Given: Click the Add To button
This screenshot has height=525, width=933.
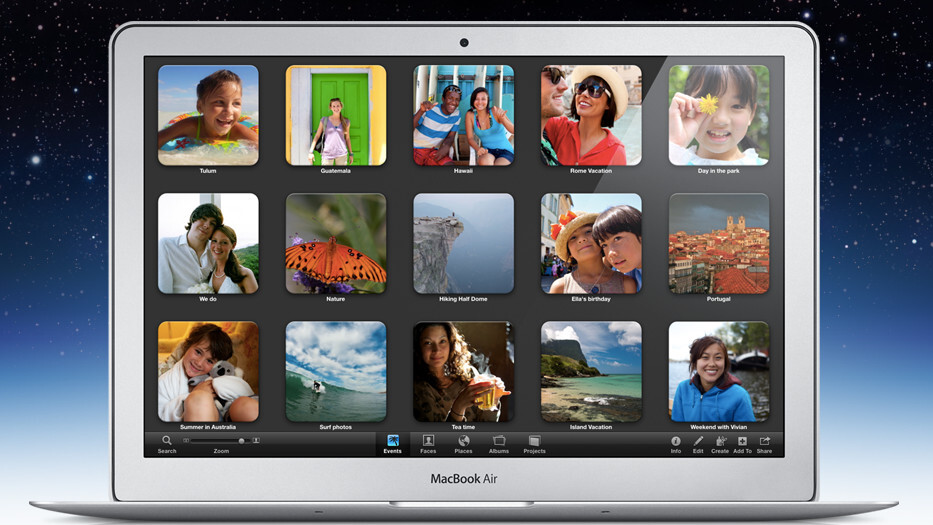Looking at the screenshot, I should (742, 441).
